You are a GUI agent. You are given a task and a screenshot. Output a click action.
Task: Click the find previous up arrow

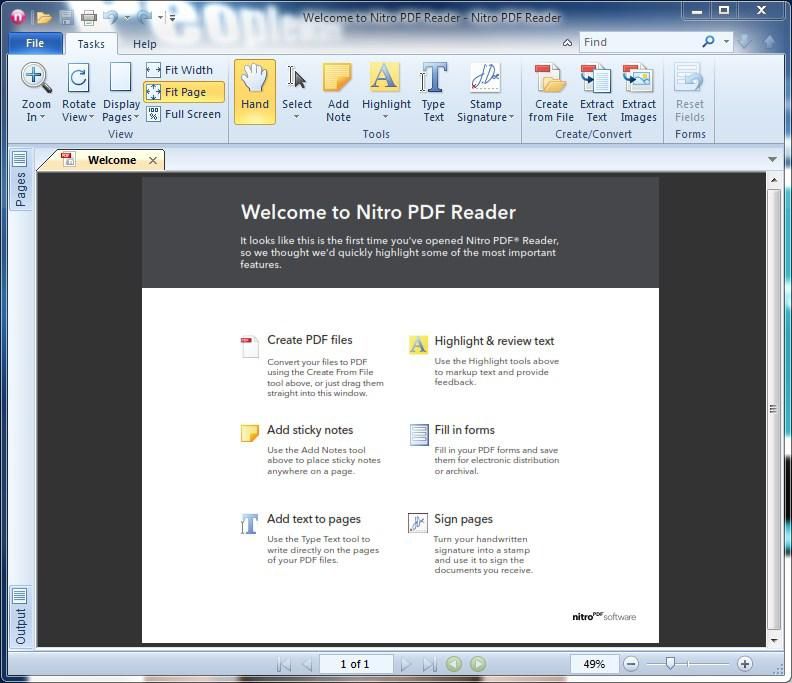tap(769, 41)
